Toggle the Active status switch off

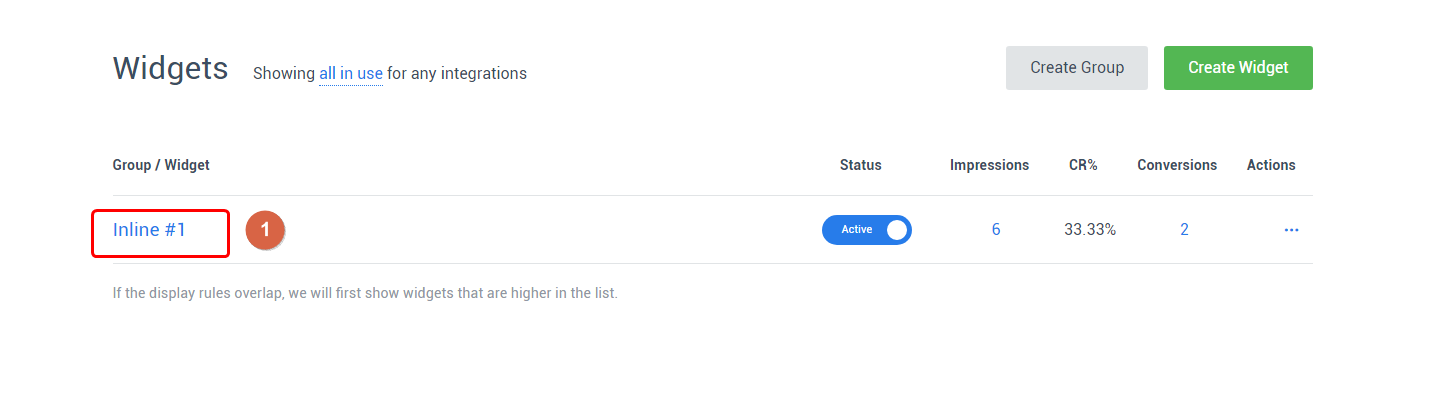pyautogui.click(x=866, y=230)
